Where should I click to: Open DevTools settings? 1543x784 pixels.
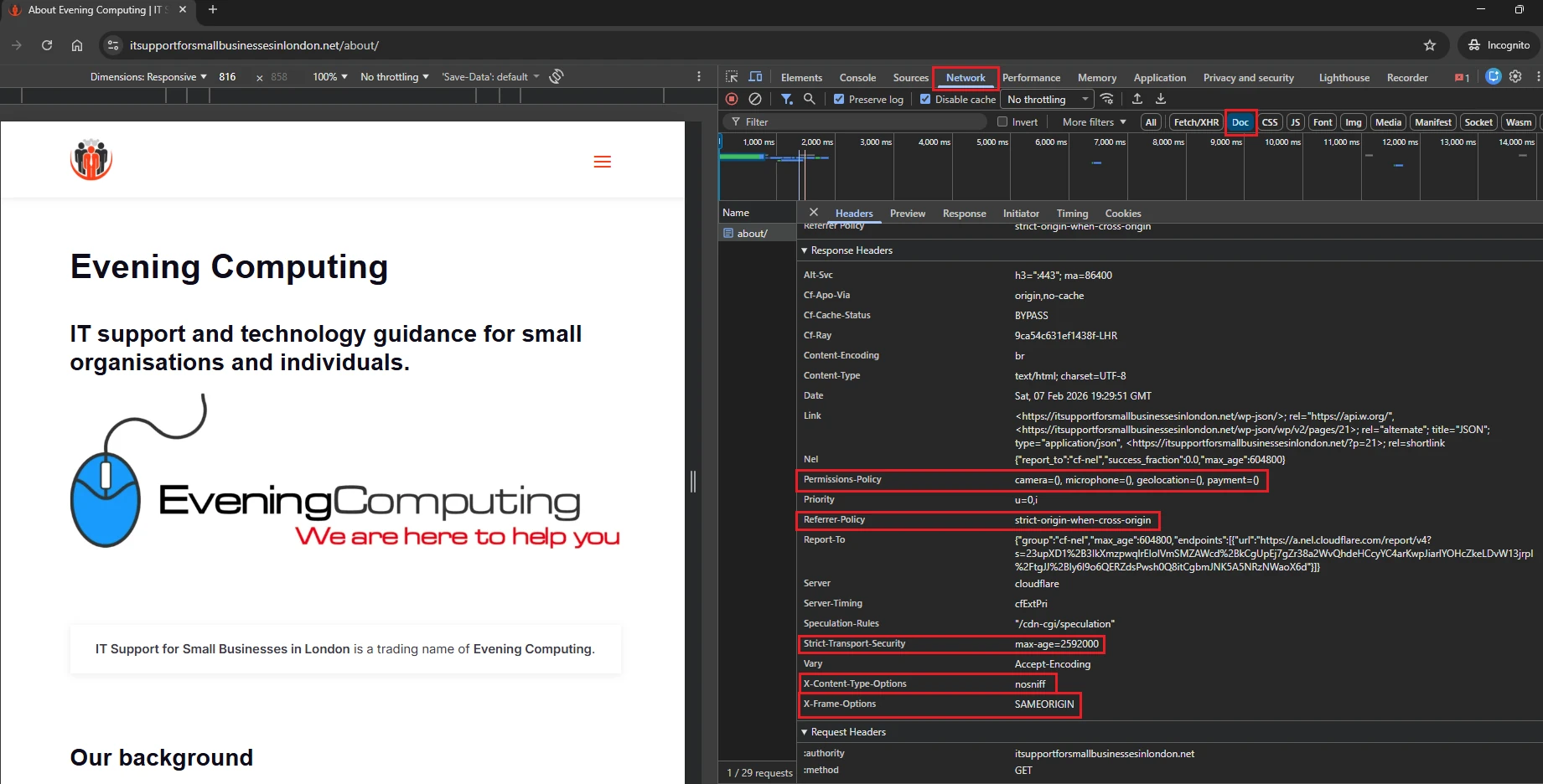(x=1515, y=76)
